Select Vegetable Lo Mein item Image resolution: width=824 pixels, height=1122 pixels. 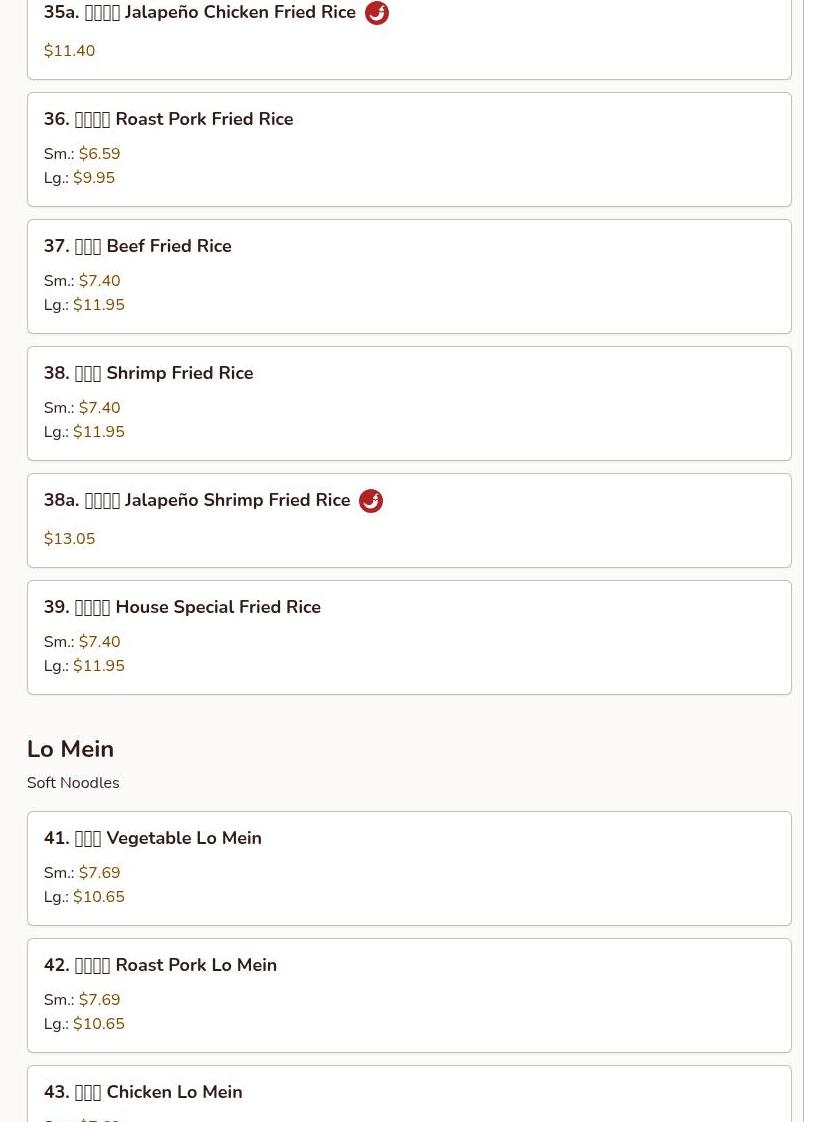pos(153,838)
